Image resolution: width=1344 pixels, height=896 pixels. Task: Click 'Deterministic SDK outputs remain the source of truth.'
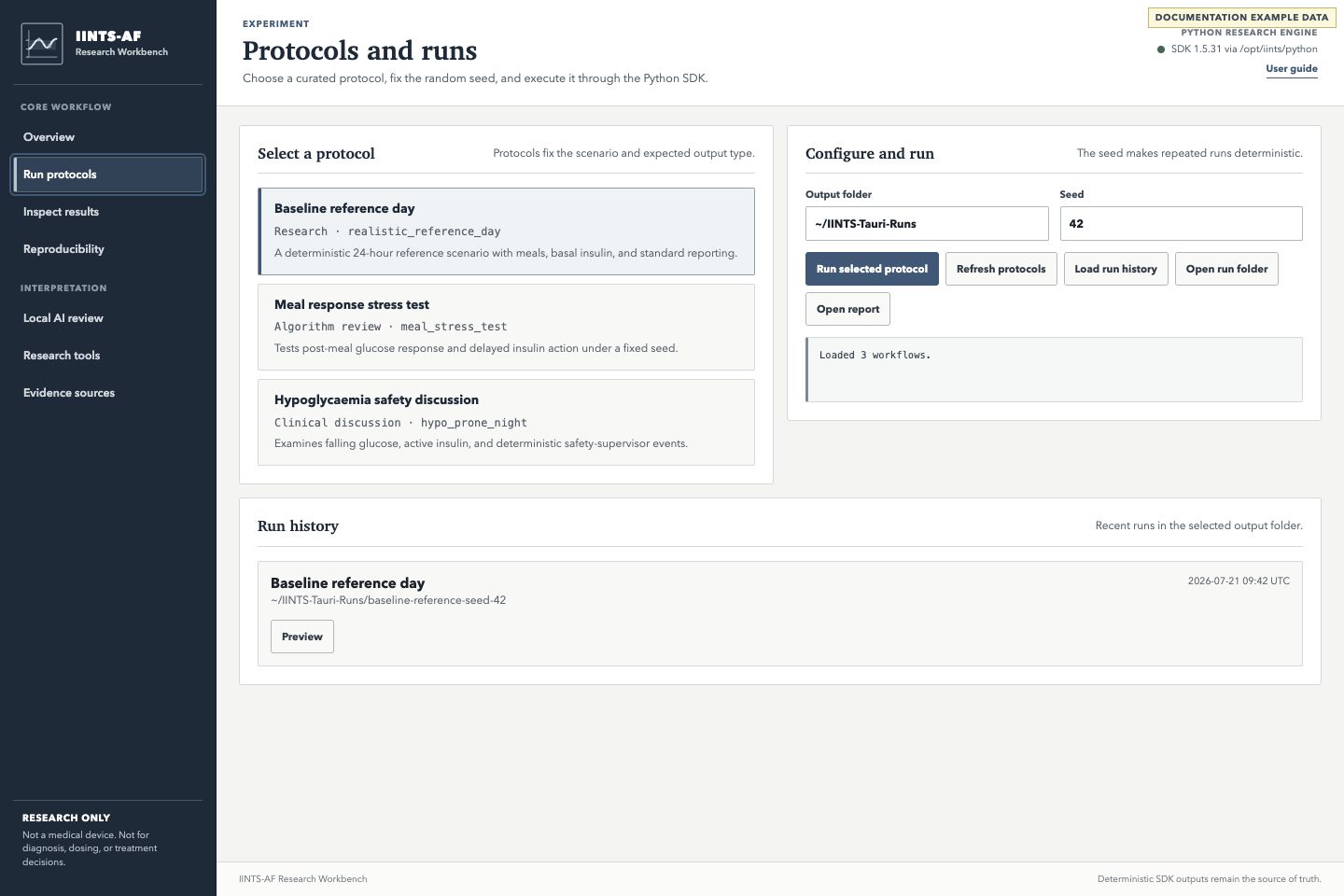click(1209, 879)
